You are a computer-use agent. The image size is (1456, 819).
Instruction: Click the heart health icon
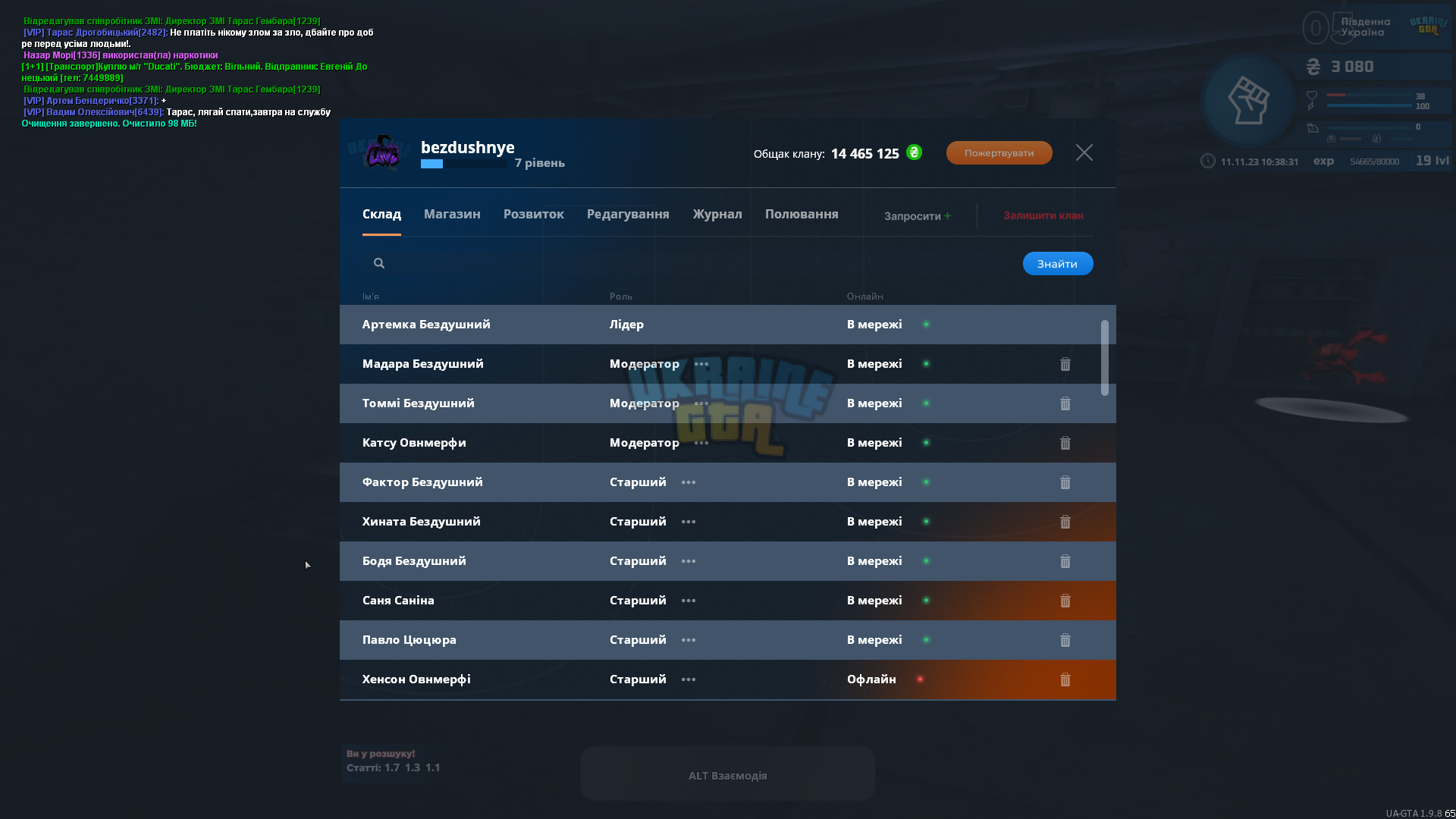click(x=1312, y=96)
